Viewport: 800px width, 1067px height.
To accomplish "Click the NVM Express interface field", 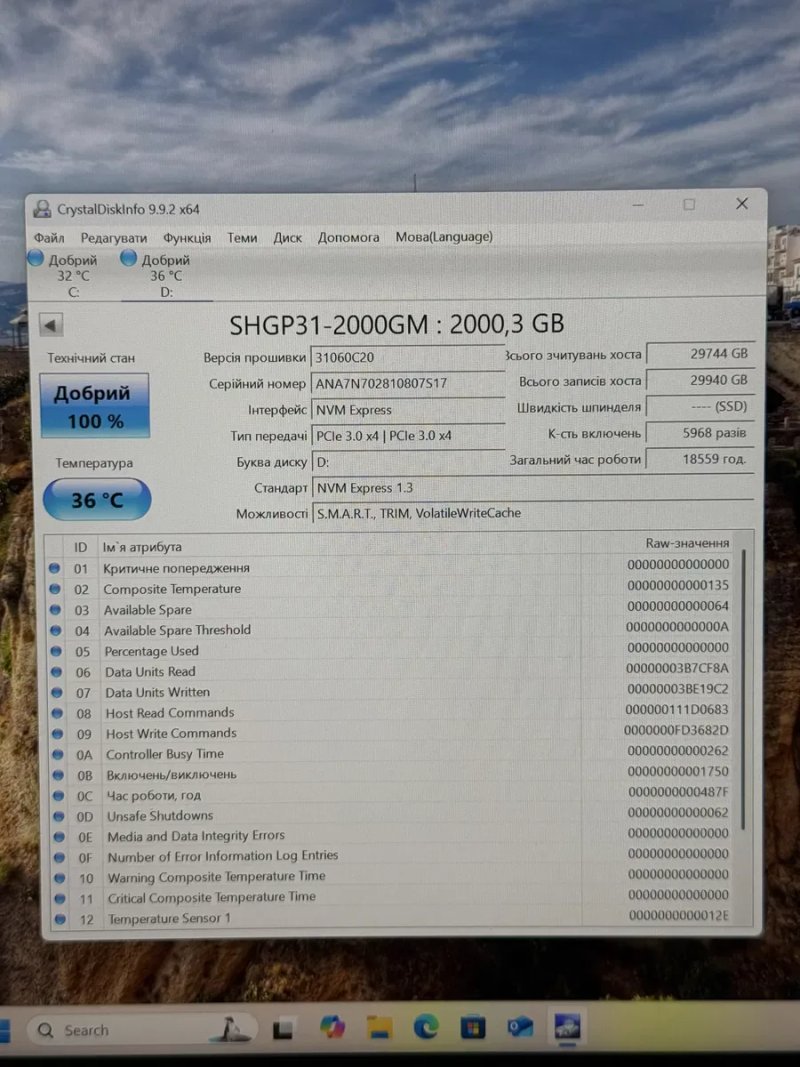I will click(407, 410).
